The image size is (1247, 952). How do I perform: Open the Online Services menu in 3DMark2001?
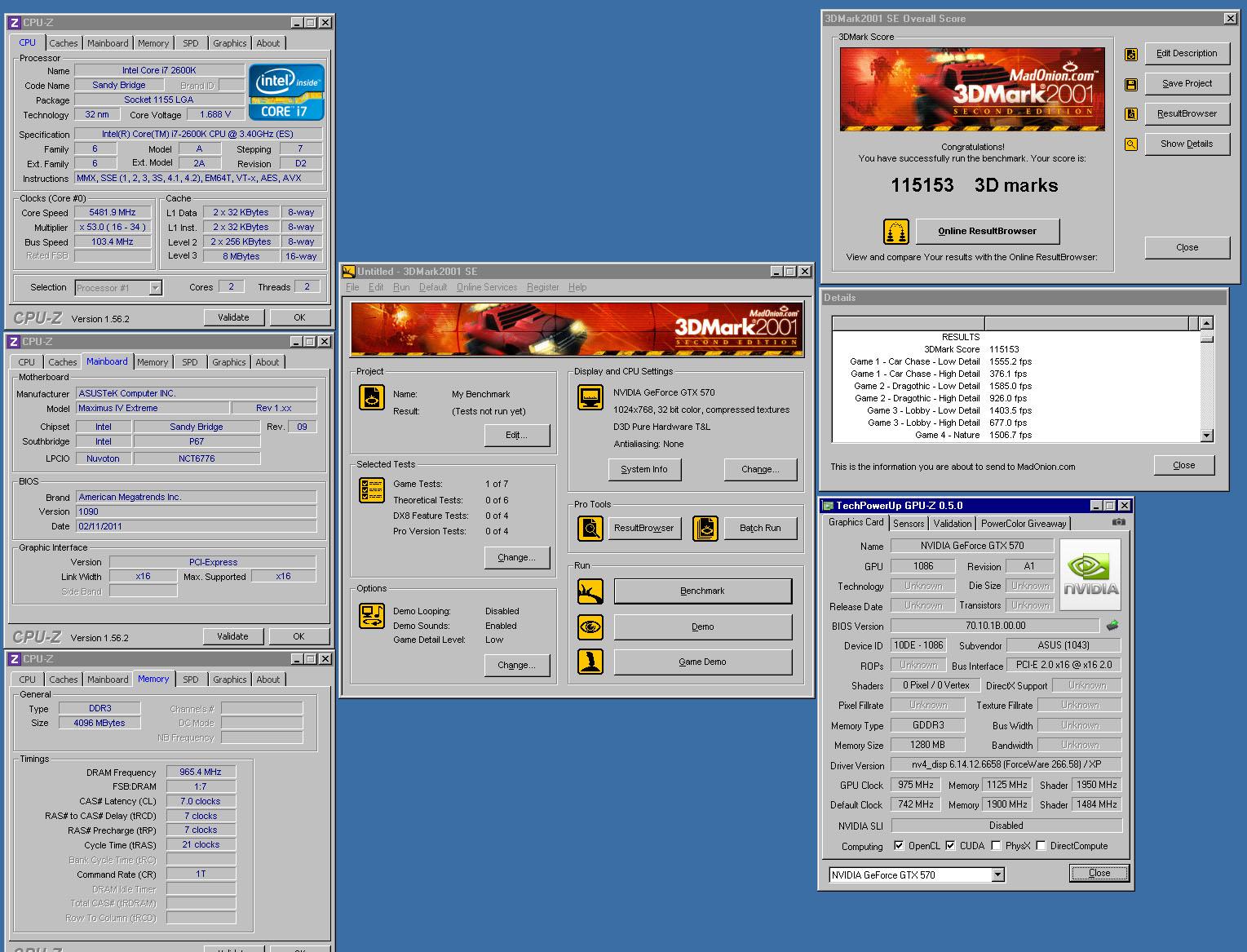(487, 287)
